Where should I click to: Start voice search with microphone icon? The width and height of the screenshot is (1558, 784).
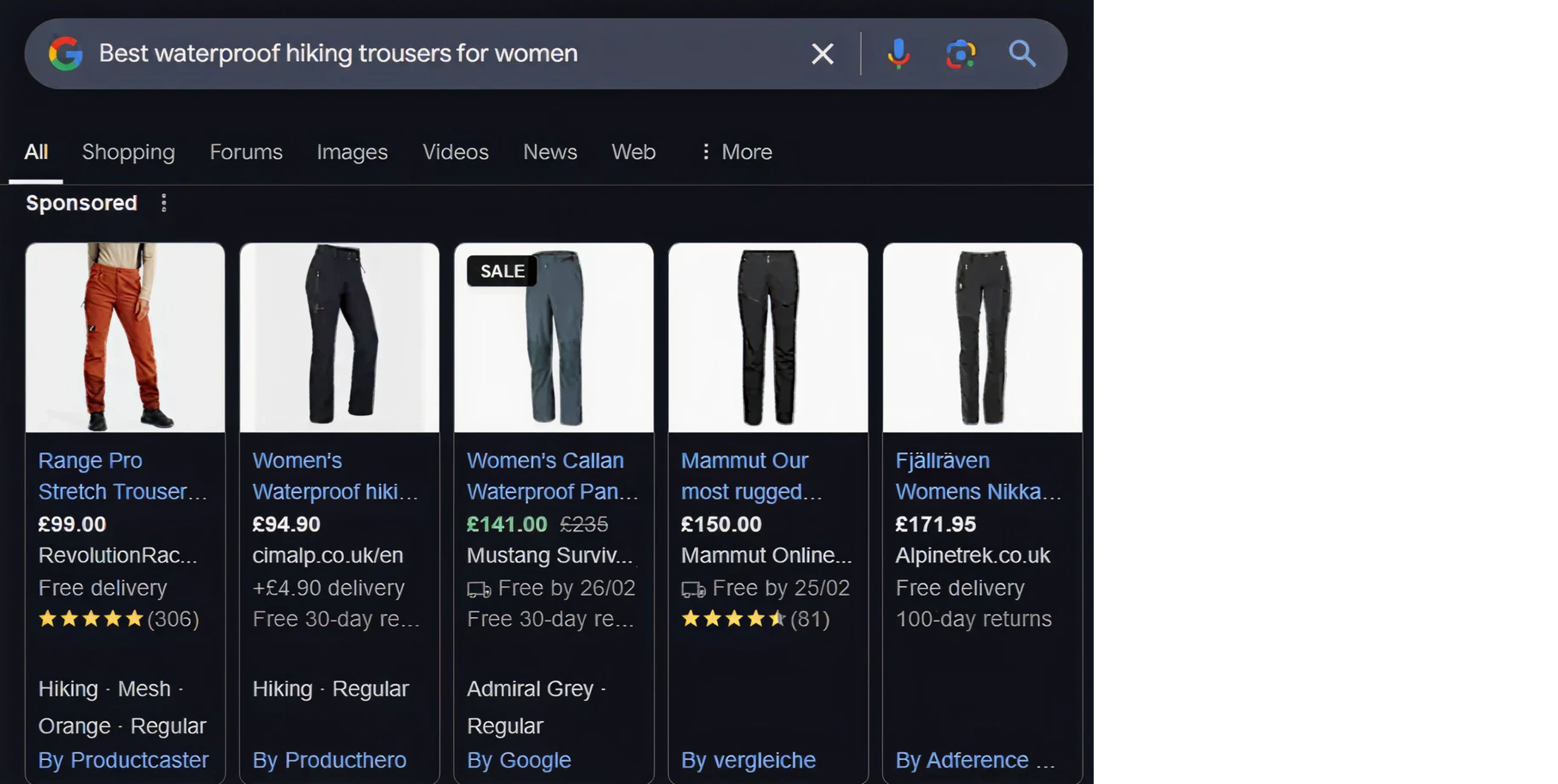coord(898,54)
